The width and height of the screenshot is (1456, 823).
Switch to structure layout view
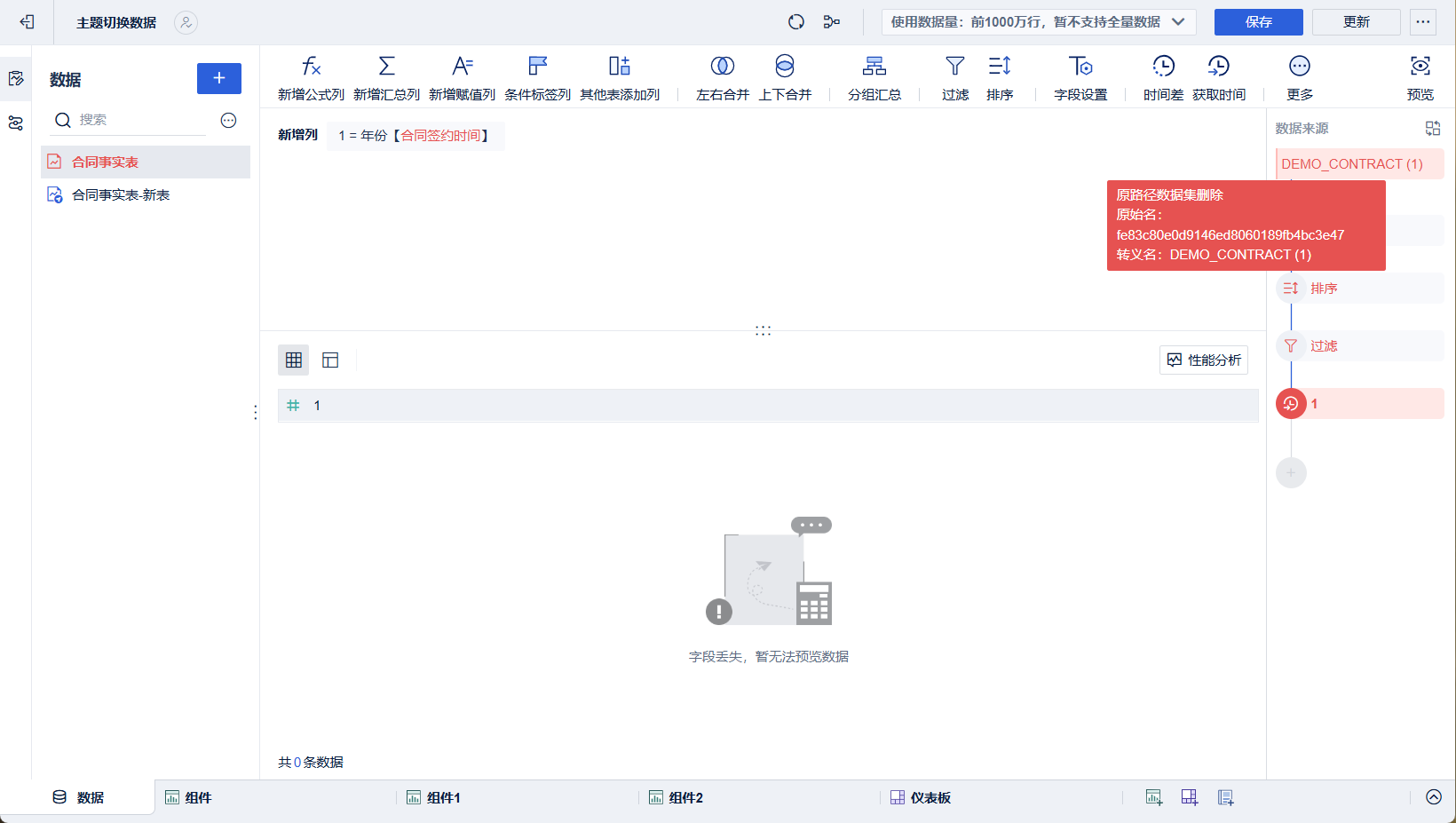tap(330, 360)
